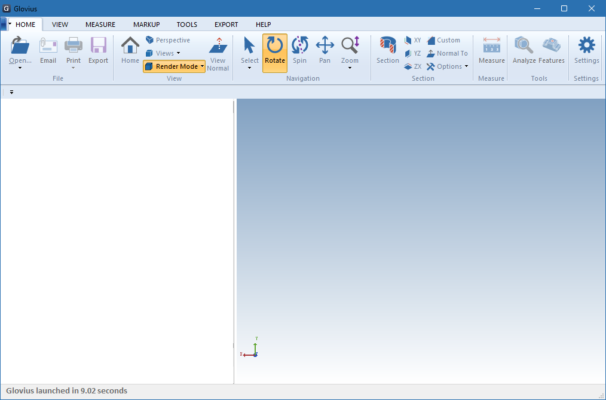Expand the Open dropdown arrow
This screenshot has width=606, height=400.
click(x=20, y=68)
